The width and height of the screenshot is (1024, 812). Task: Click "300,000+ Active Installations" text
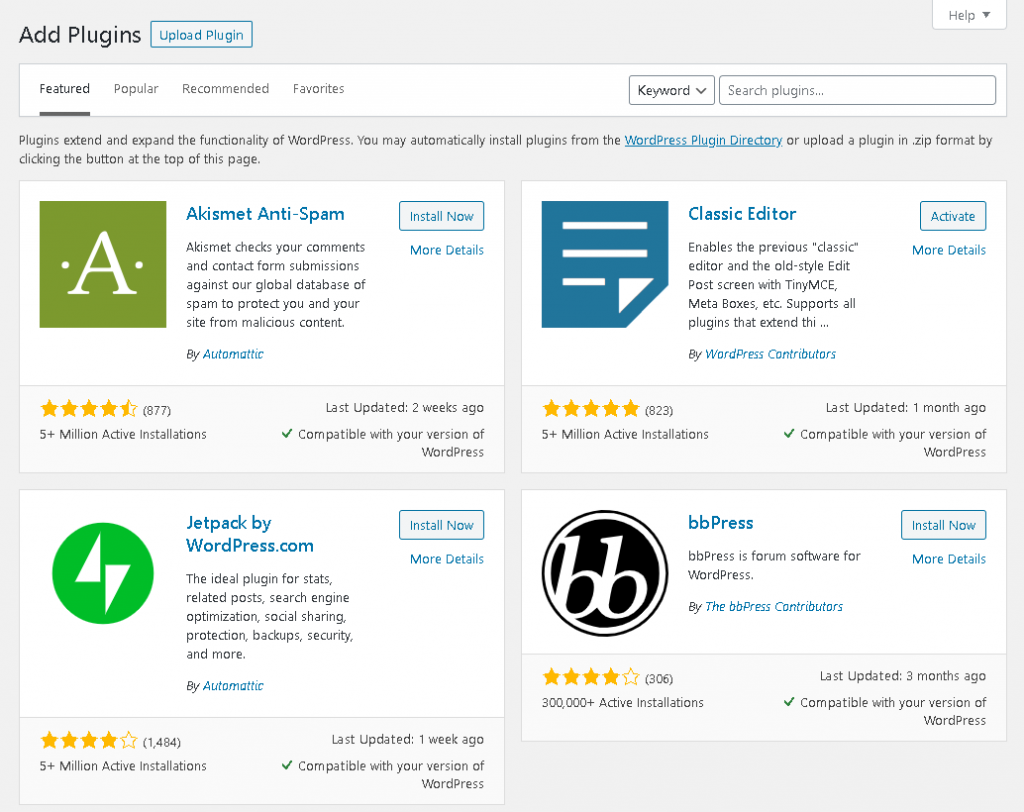pyautogui.click(x=622, y=703)
